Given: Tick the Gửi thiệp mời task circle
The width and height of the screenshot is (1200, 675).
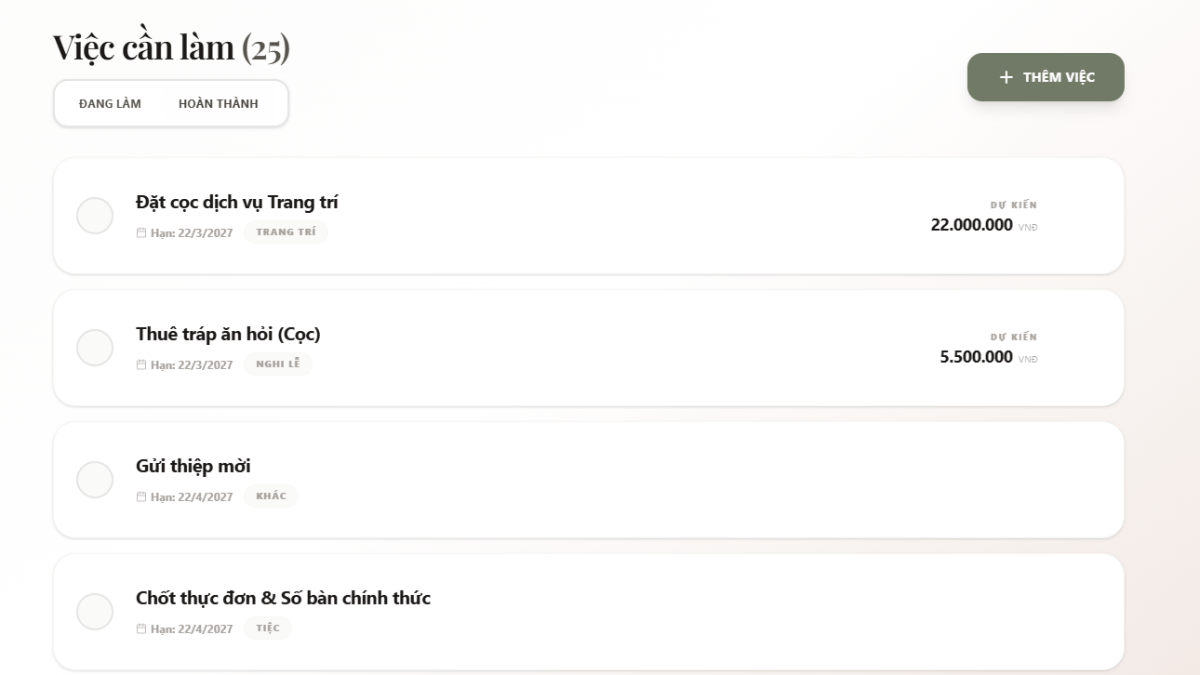Looking at the screenshot, I should pos(95,480).
